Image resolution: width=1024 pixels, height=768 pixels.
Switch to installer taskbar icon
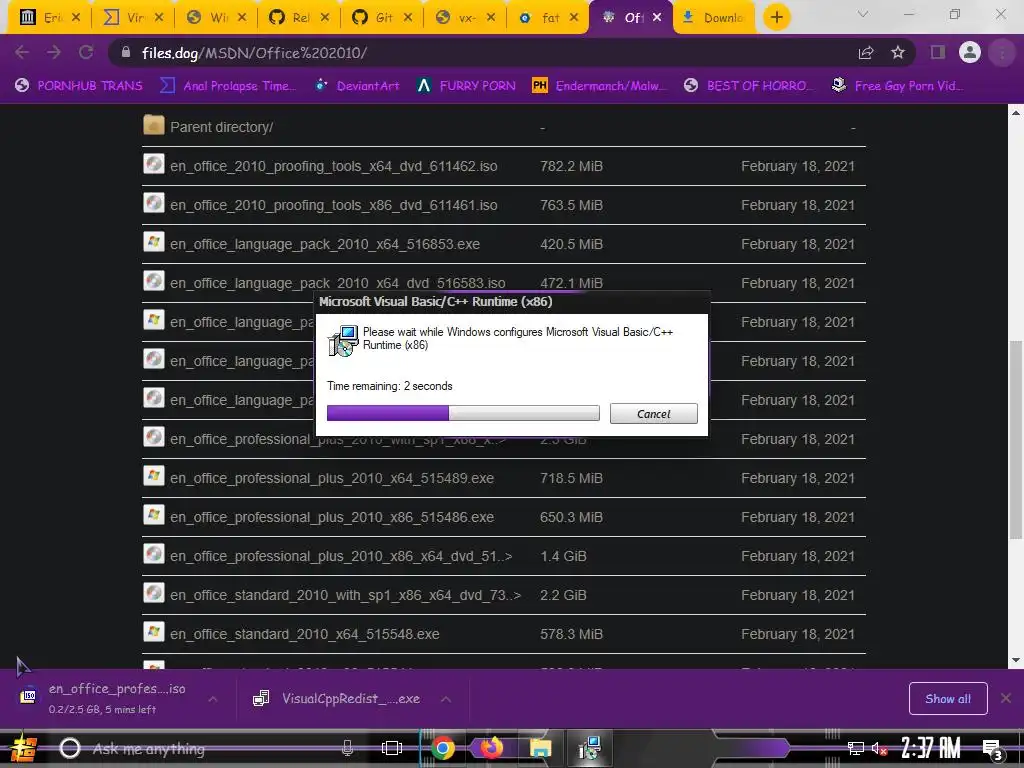pyautogui.click(x=590, y=748)
